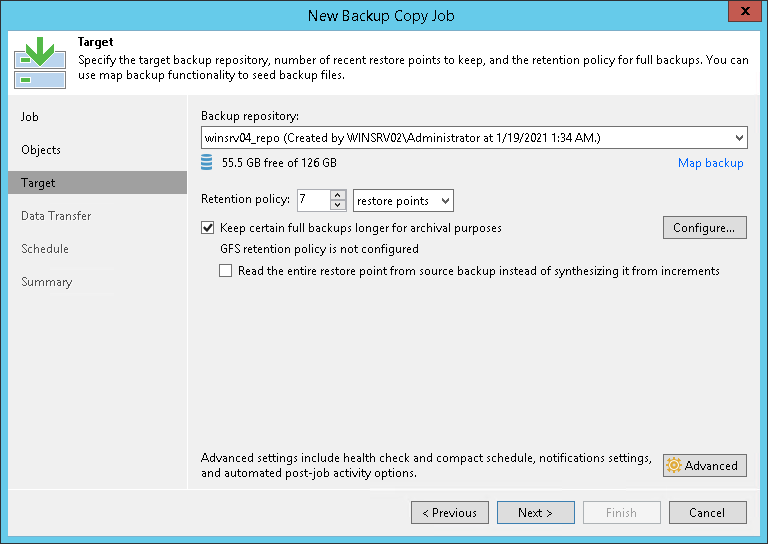The width and height of the screenshot is (768, 544).
Task: Decrease retention policy value with down arrow
Action: click(338, 206)
